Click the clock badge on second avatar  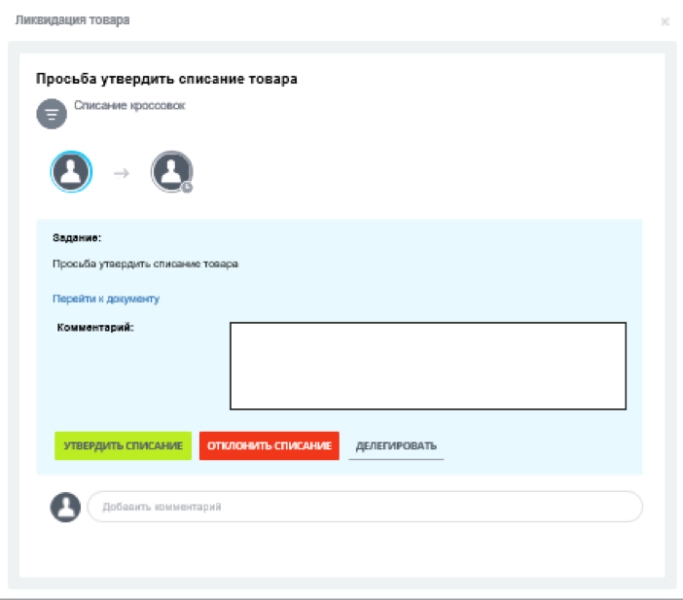[x=186, y=187]
